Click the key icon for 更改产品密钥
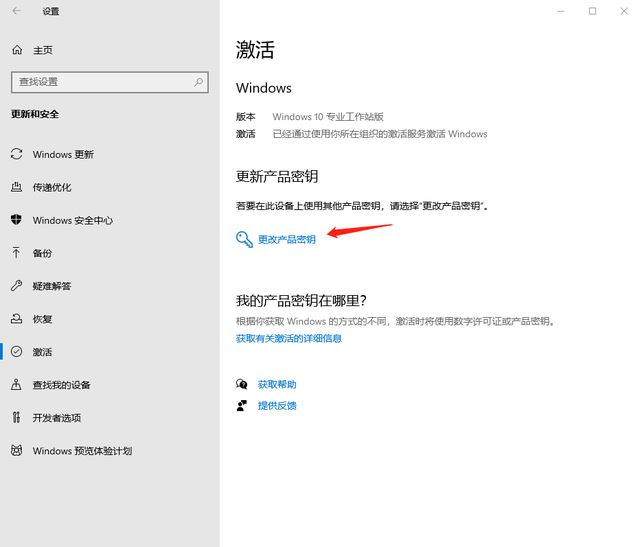The image size is (640, 547). pyautogui.click(x=244, y=239)
